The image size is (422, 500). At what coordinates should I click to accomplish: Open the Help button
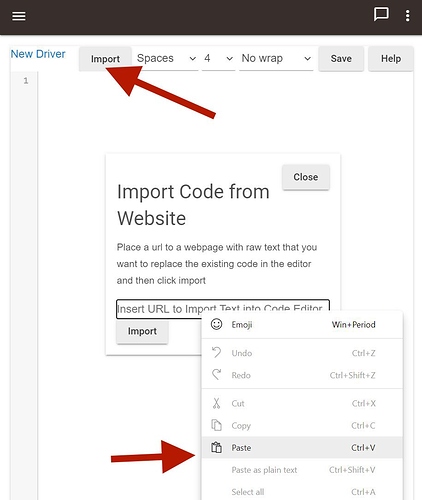(x=391, y=59)
